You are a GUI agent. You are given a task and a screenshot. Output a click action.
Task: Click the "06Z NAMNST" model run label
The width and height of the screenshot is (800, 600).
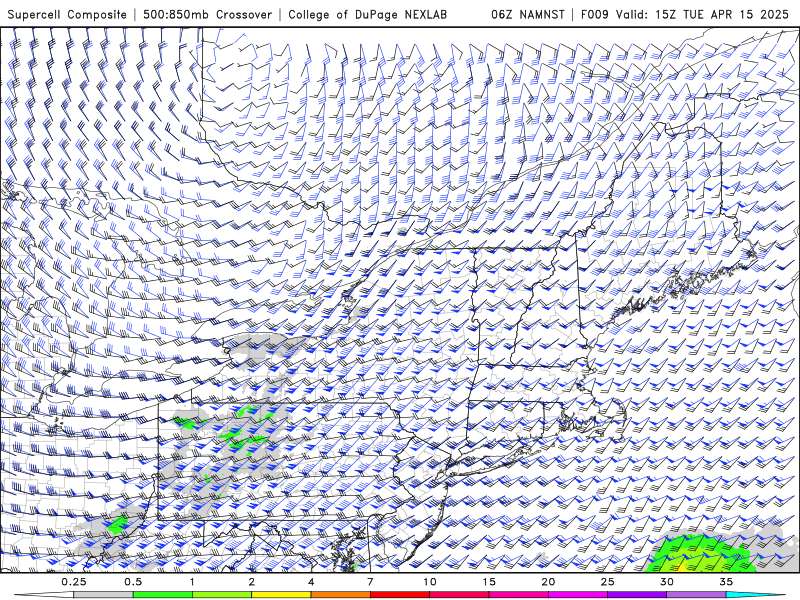click(528, 14)
